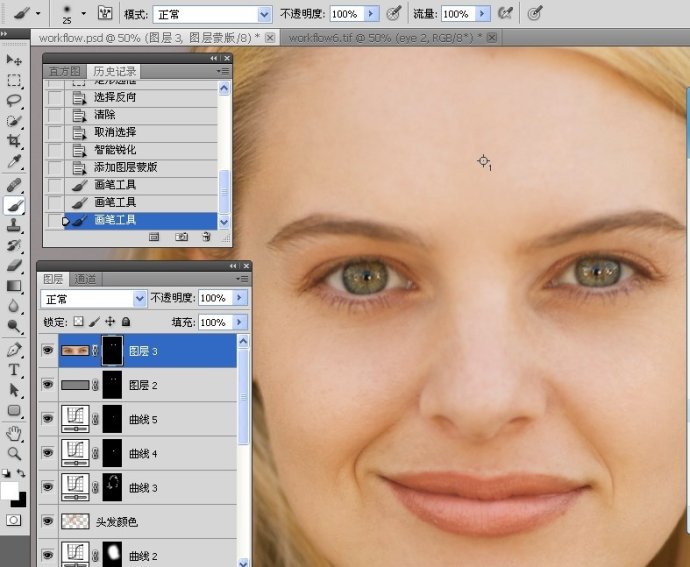Select the Healing Brush tool
The width and height of the screenshot is (690, 567).
click(14, 185)
